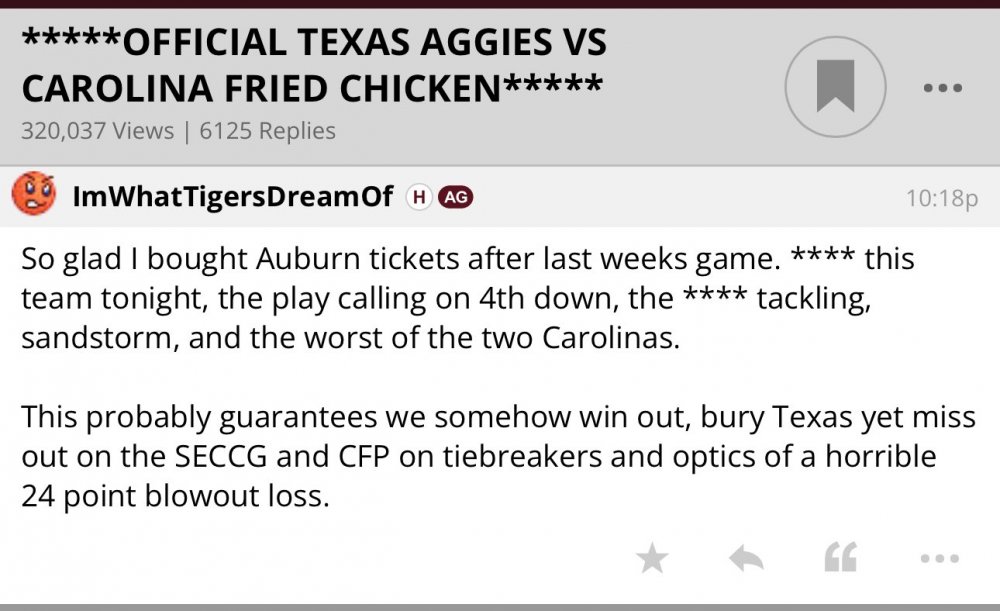This screenshot has height=611, width=1000.
Task: Click the 320,037 Views count
Action: tap(96, 131)
